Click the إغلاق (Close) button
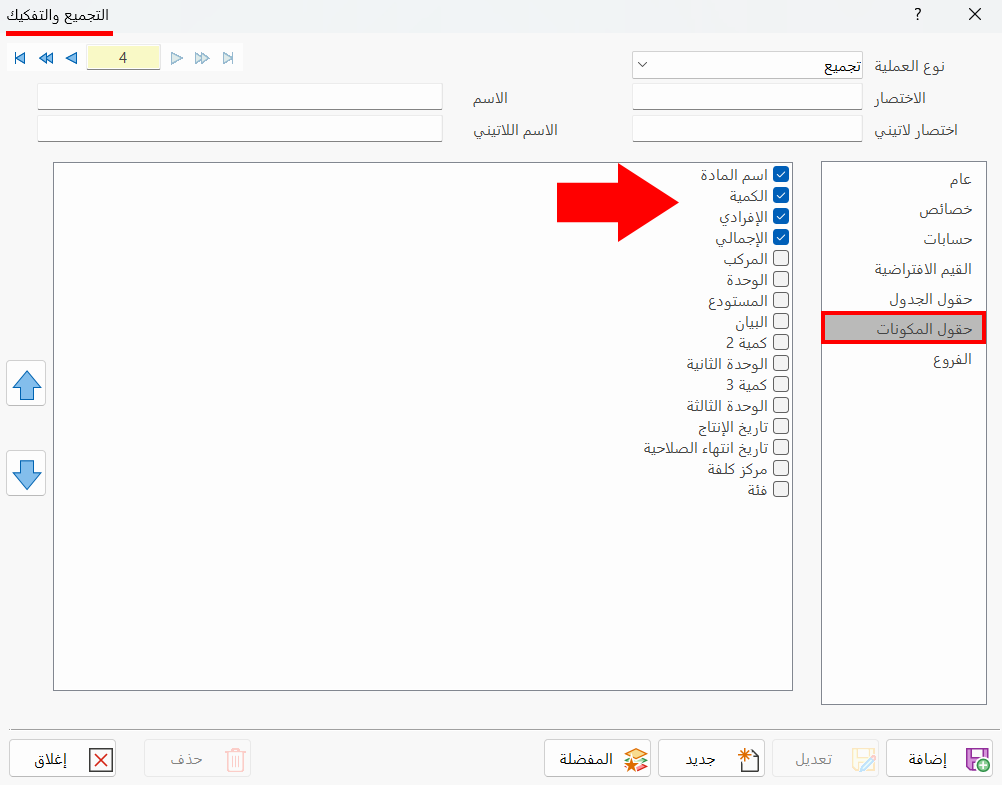Image resolution: width=1002 pixels, height=785 pixels. 63,759
